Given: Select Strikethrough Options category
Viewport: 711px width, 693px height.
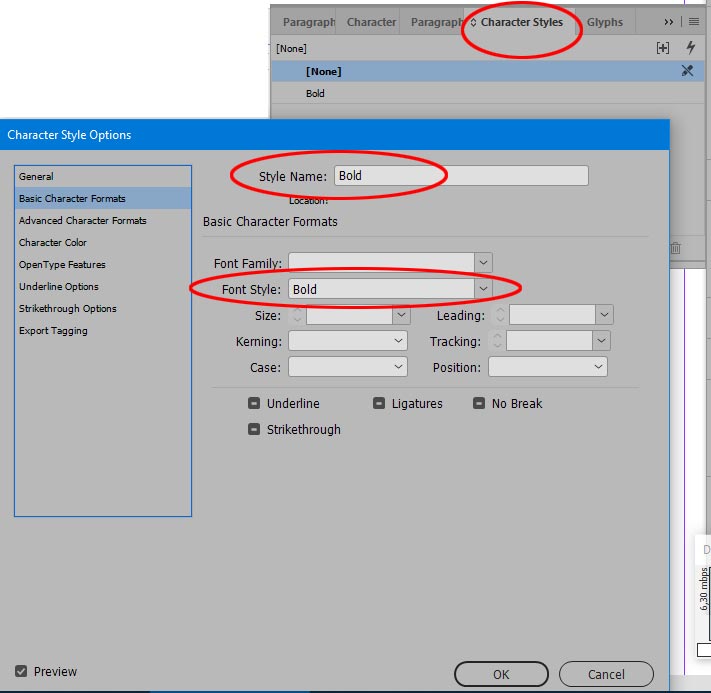Looking at the screenshot, I should 103,308.
